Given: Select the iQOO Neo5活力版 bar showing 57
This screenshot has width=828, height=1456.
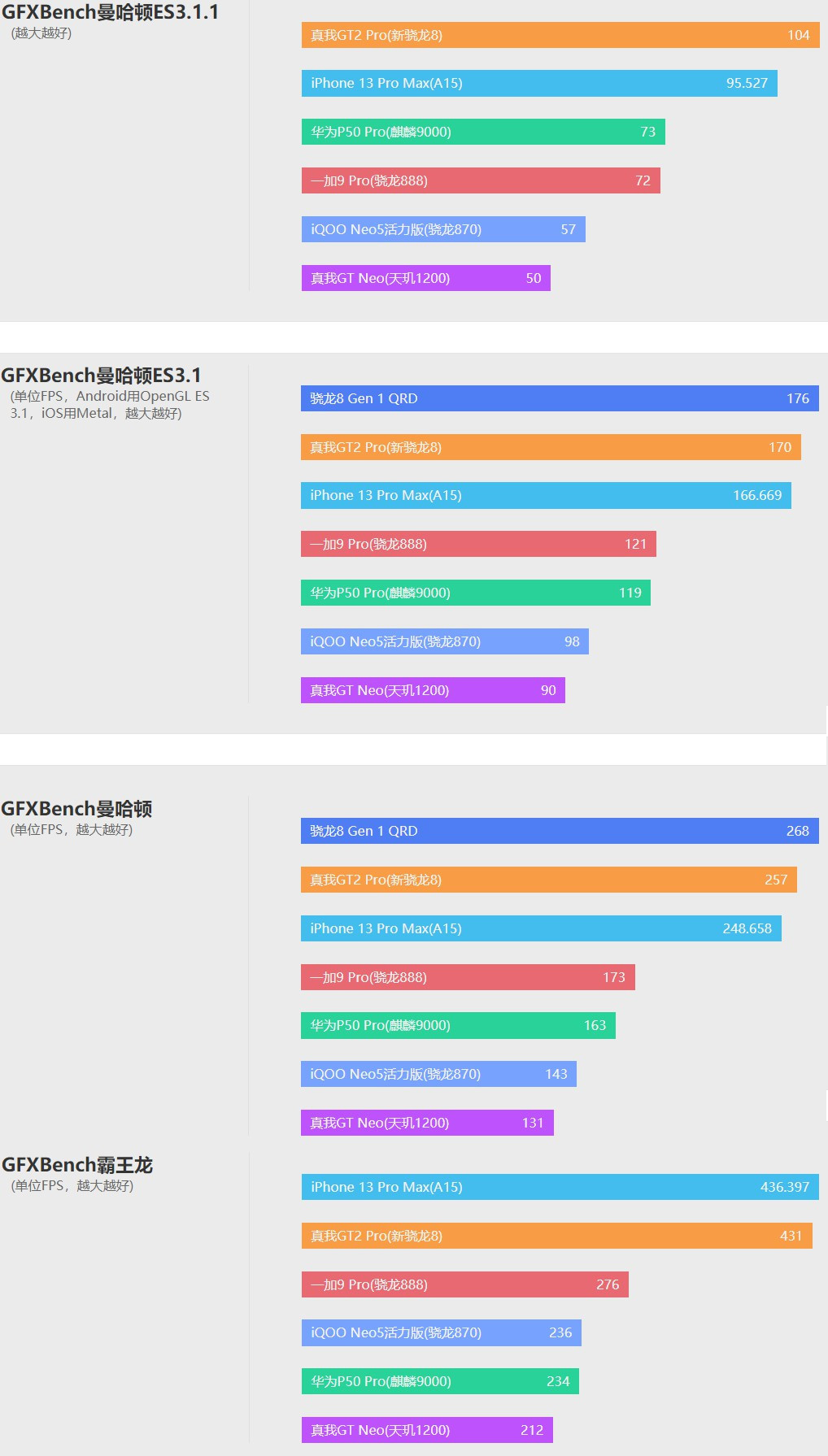Looking at the screenshot, I should [x=443, y=229].
